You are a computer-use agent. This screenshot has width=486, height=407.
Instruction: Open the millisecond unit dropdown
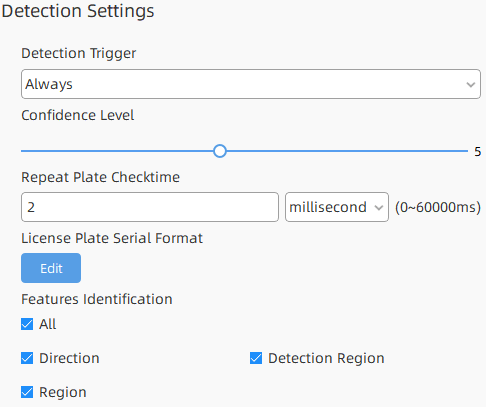tap(337, 207)
